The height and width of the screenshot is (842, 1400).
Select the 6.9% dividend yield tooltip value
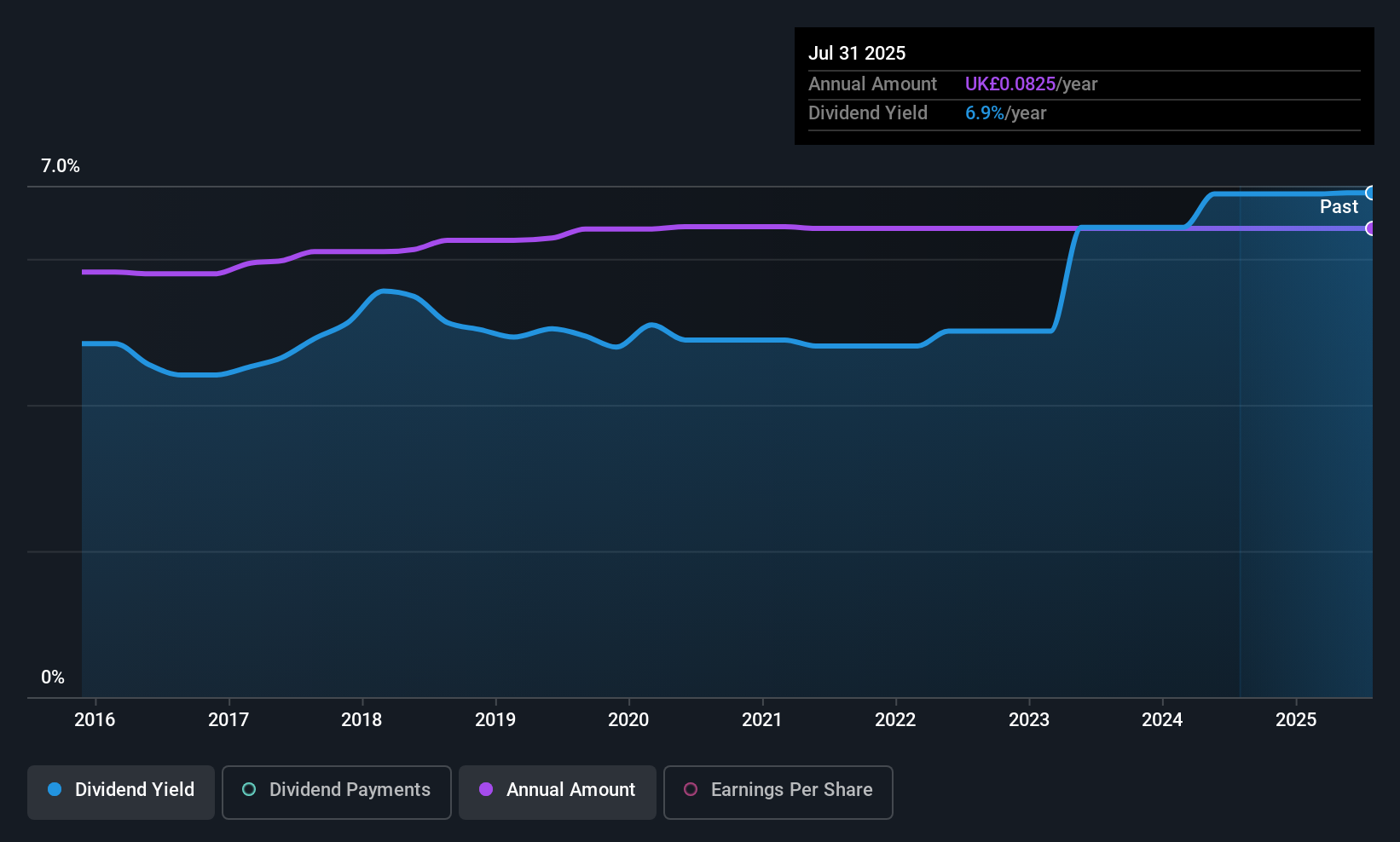985,113
